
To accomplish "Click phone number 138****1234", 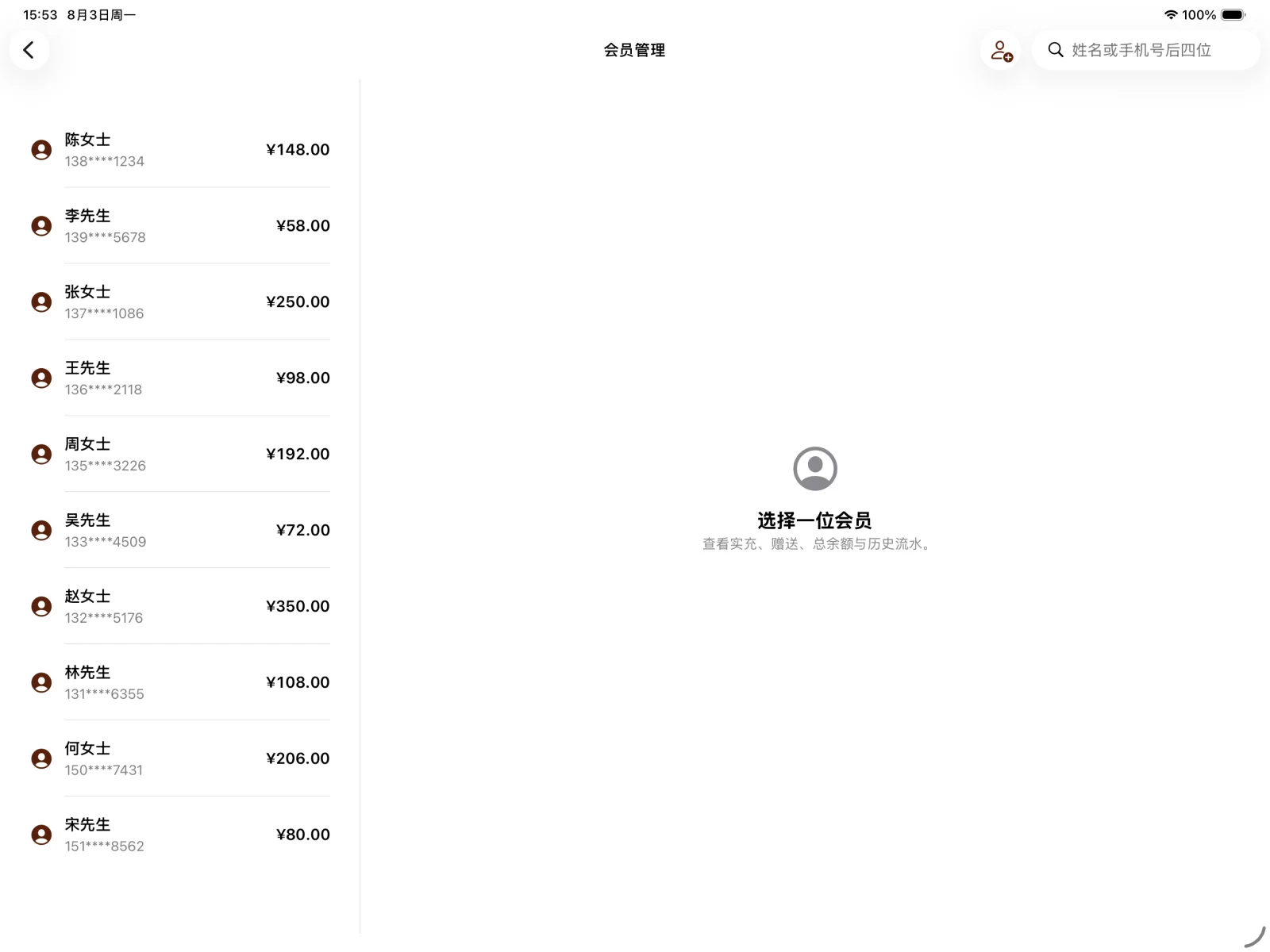I will [105, 162].
